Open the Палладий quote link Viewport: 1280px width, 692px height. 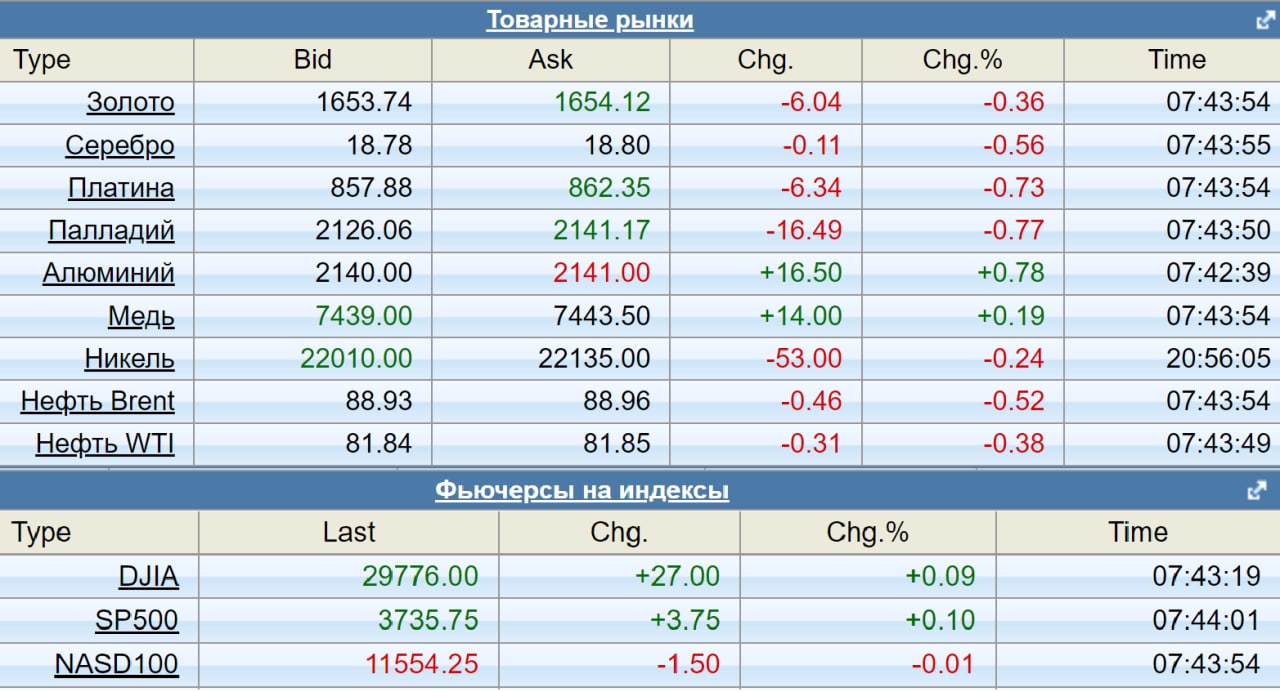pyautogui.click(x=111, y=231)
